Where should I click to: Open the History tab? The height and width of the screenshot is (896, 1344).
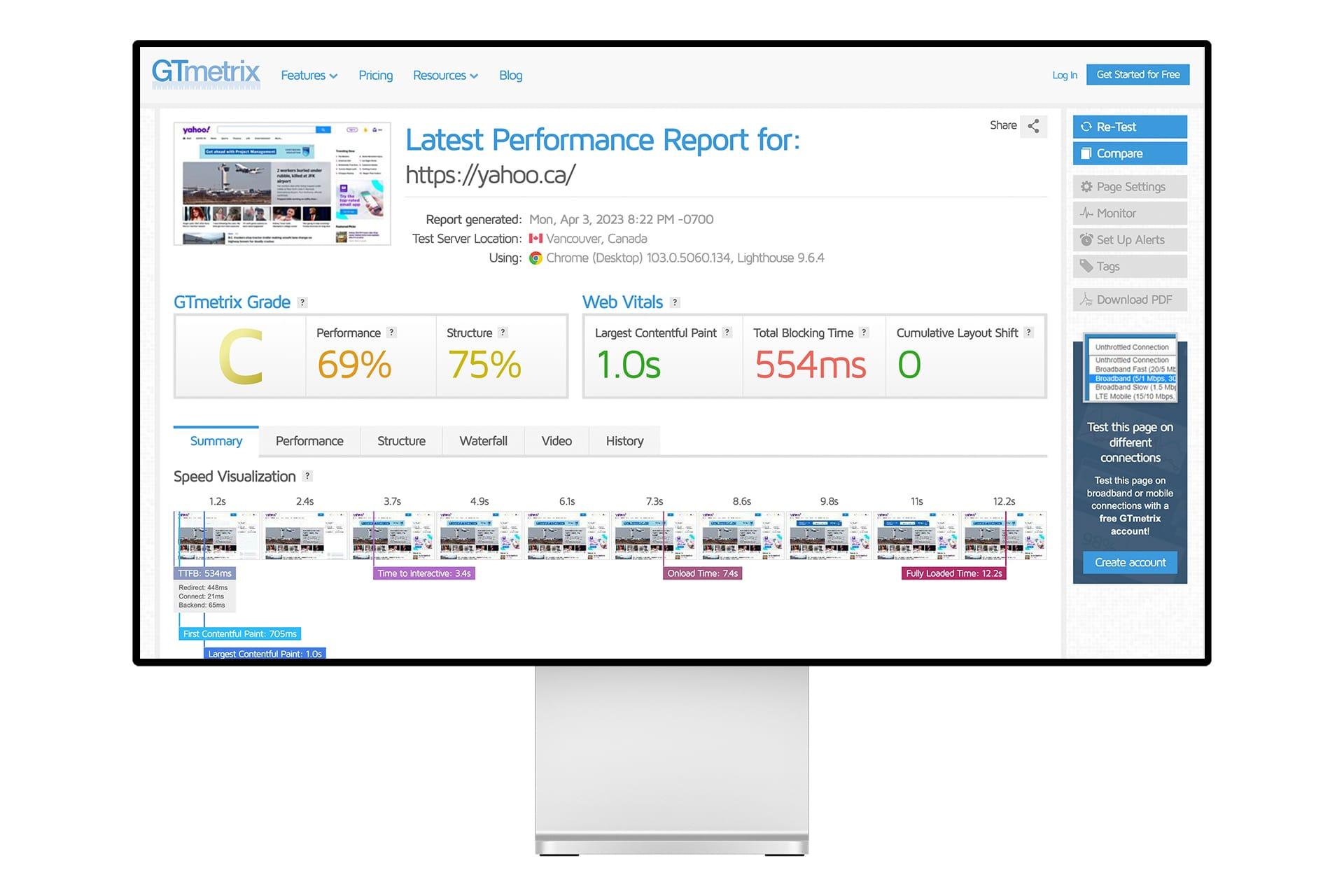624,441
